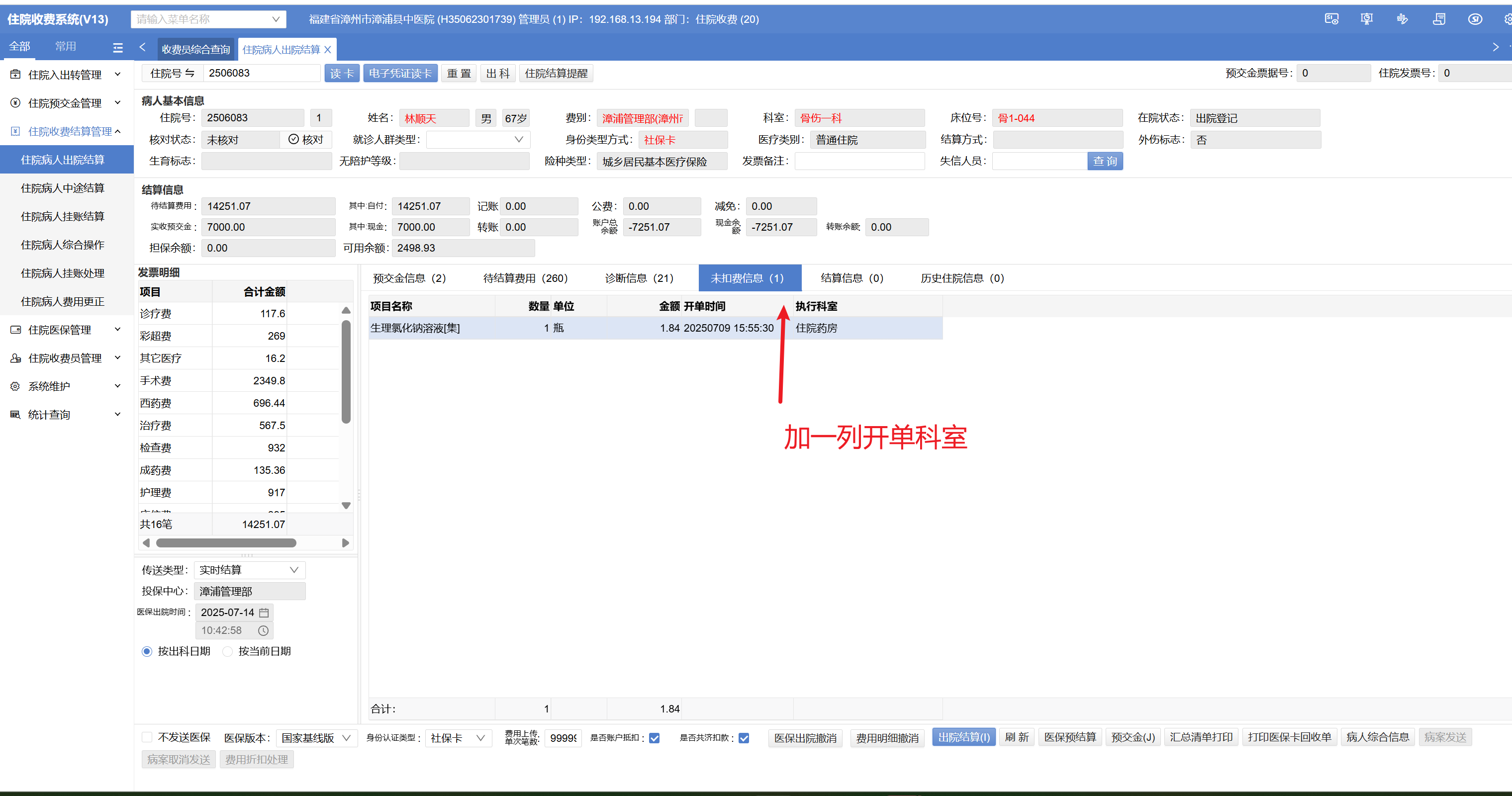The image size is (1512, 796).
Task: Click the 电子凭证读卡 button
Action: [x=400, y=73]
